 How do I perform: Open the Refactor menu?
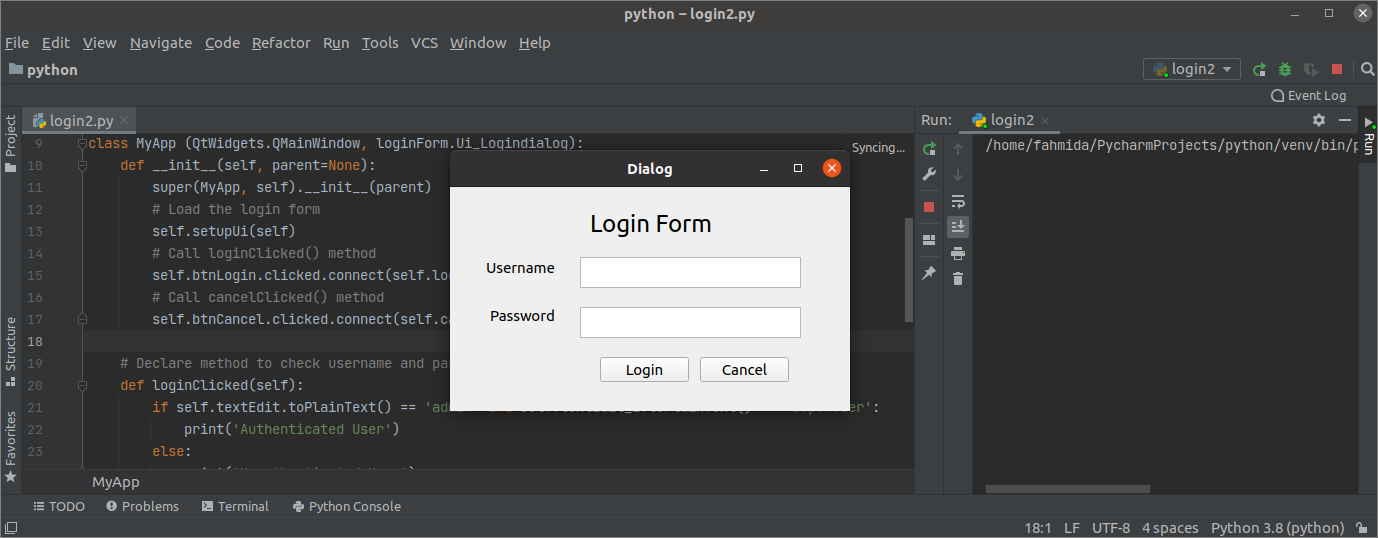pos(281,43)
